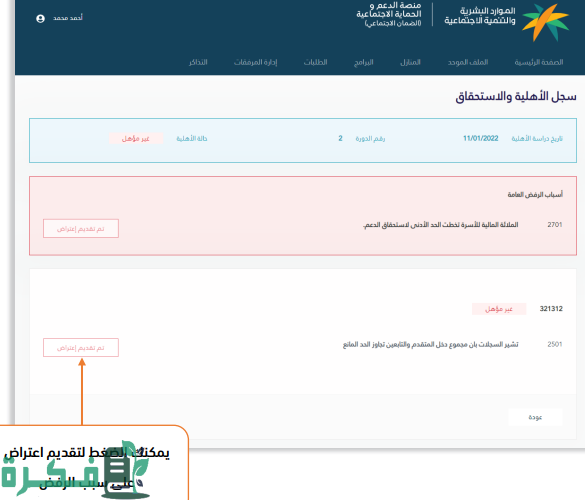Select الطلبات in the top navigation
The height and width of the screenshot is (500, 585).
tap(315, 62)
